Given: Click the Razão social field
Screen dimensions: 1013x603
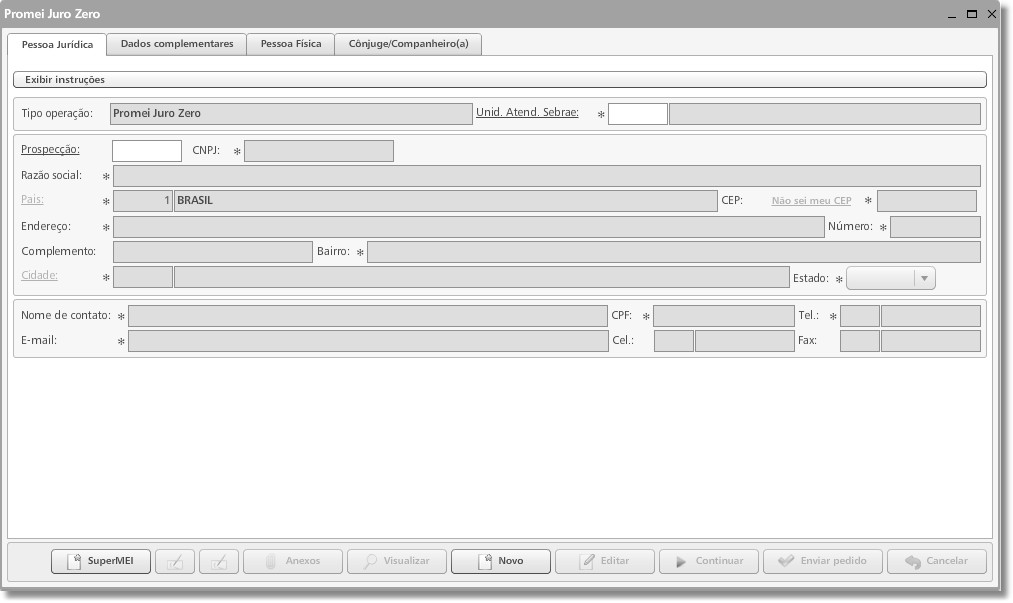Looking at the screenshot, I should (x=547, y=176).
